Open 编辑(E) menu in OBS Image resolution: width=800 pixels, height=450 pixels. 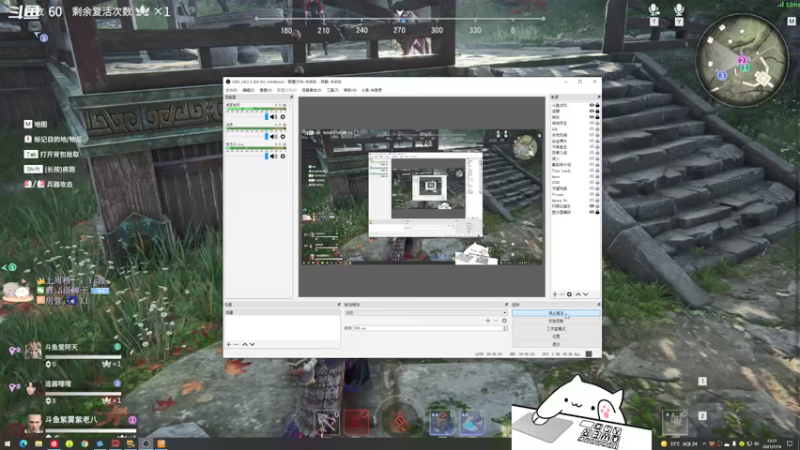coord(248,90)
